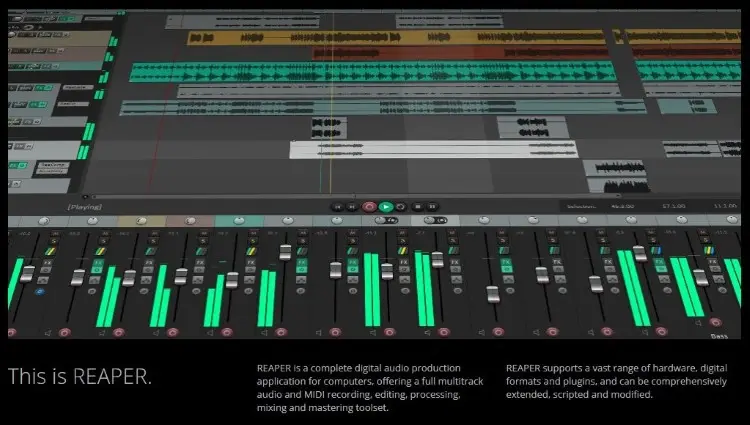Mute the first mixer channel with M button
The height and width of the screenshot is (425, 750).
pos(55,233)
